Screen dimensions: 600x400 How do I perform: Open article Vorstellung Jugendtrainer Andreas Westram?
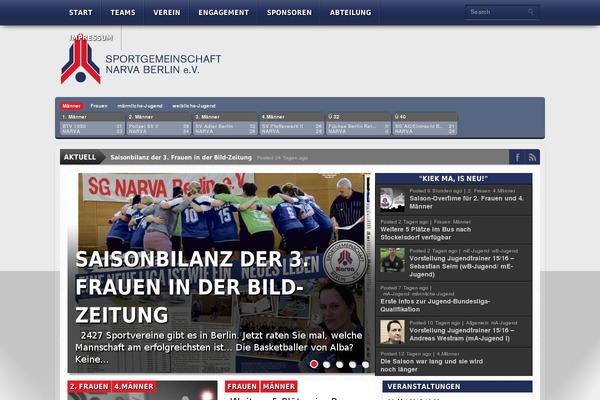pyautogui.click(x=462, y=334)
